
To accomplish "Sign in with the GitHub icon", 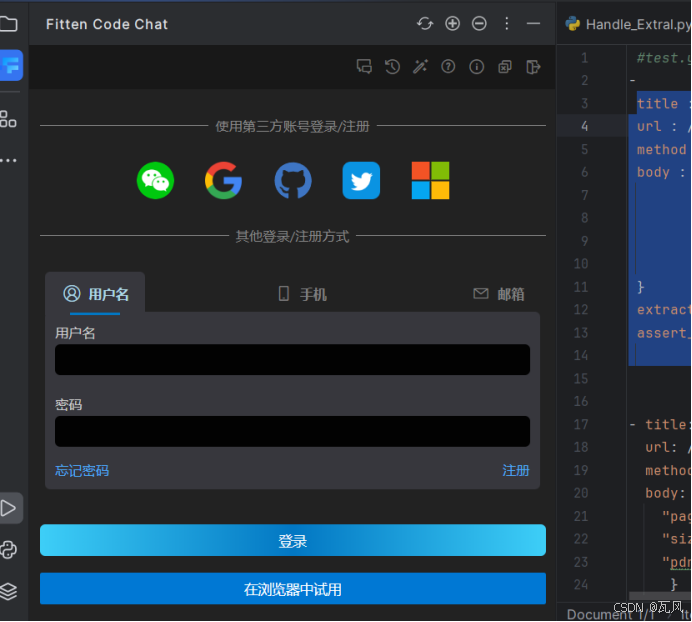I will (293, 181).
